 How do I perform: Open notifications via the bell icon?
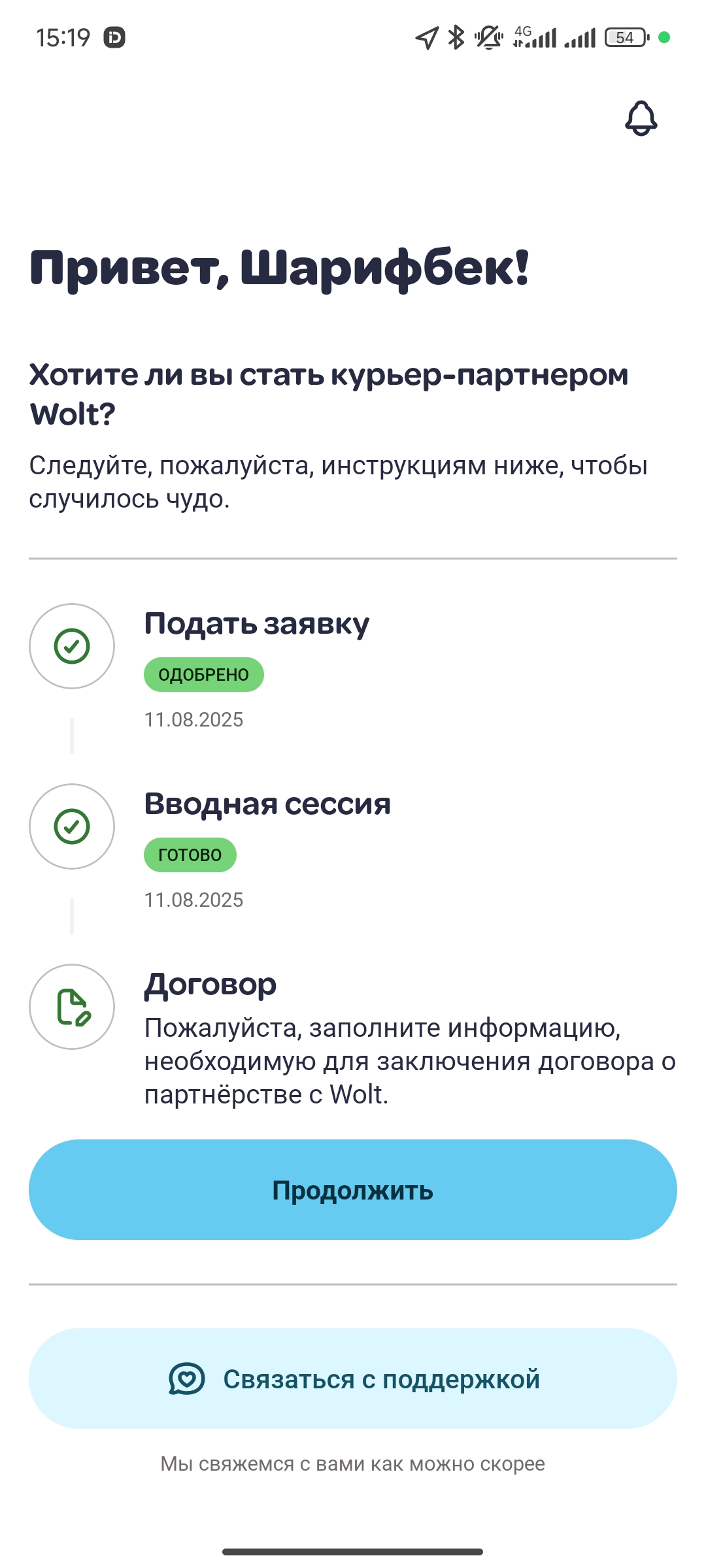(641, 118)
